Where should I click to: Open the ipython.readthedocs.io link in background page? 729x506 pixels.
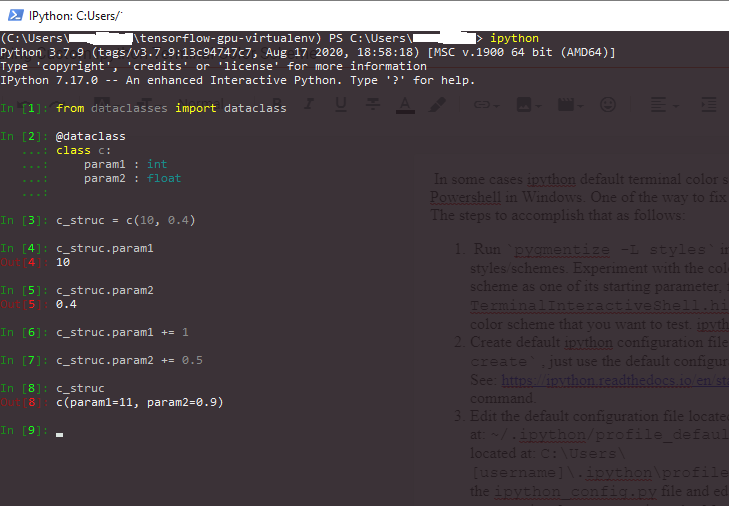[x=615, y=380]
